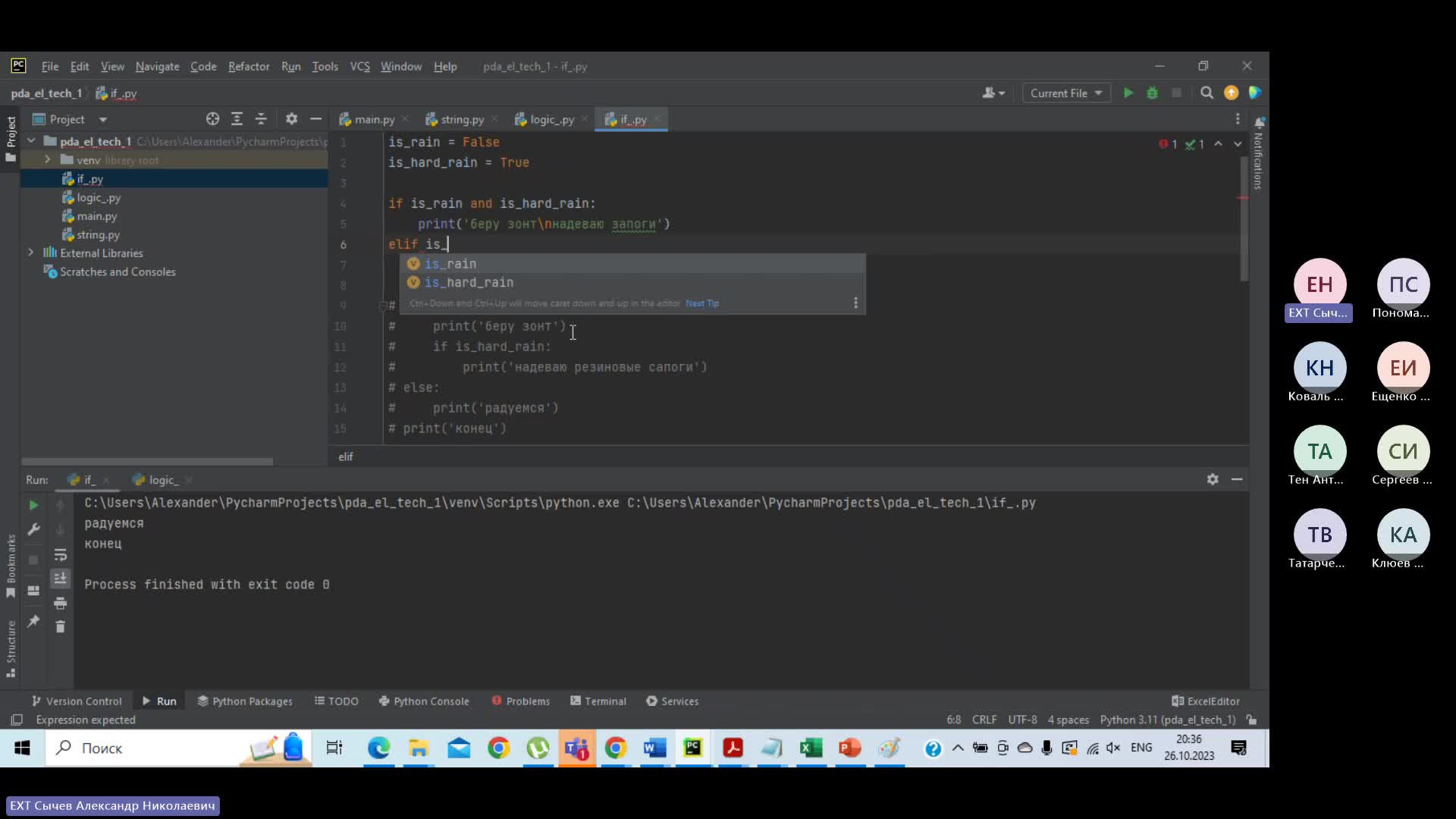Screen dimensions: 1456x819
Task: Click the error count indicator
Action: 1168,144
